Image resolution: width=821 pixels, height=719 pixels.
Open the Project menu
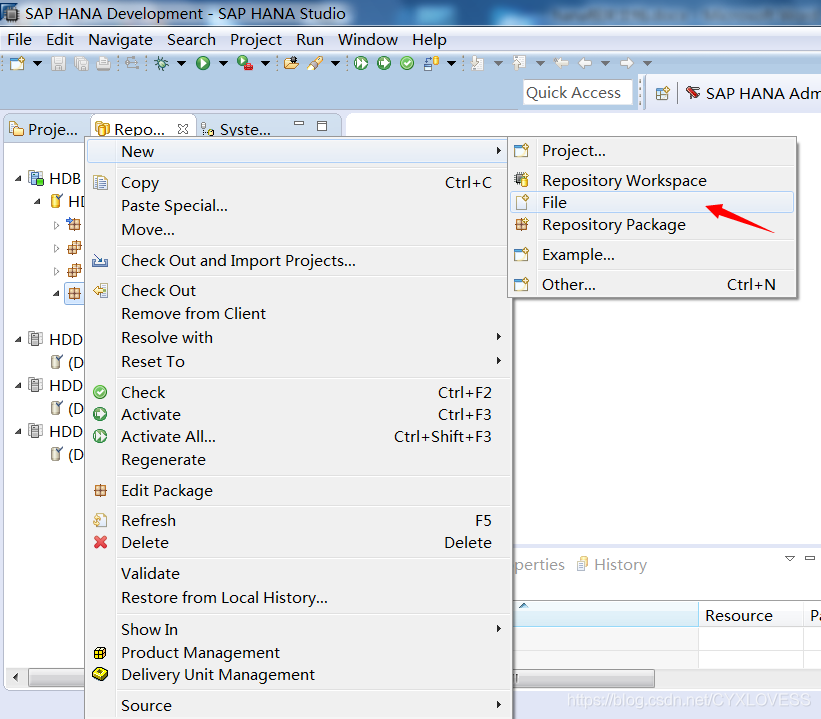[x=256, y=40]
